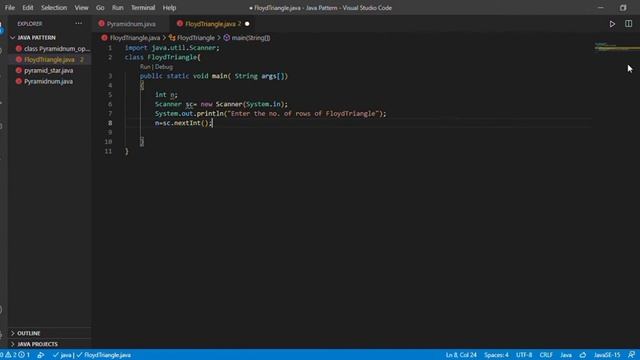The width and height of the screenshot is (640, 360).
Task: Click the 'class FloydTriangle{' code line
Action: 162,57
